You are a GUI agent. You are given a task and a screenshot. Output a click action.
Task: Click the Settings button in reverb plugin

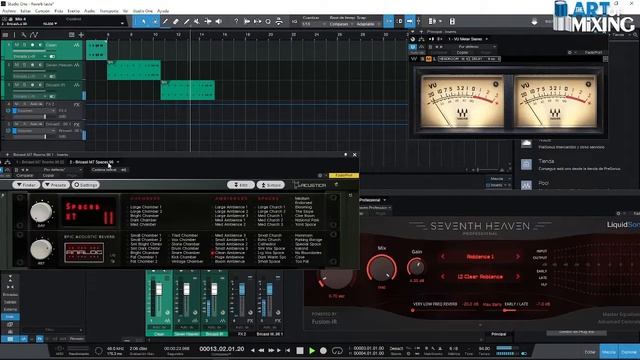click(86, 185)
